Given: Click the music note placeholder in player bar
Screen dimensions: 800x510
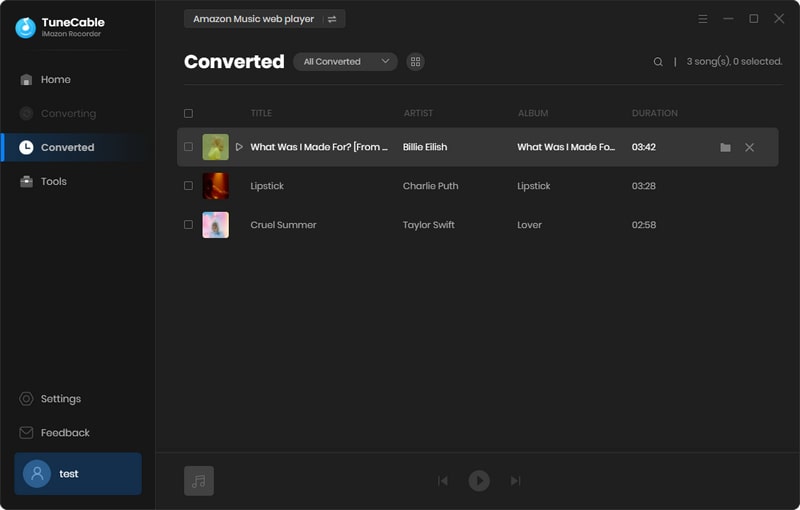Looking at the screenshot, I should pos(198,480).
